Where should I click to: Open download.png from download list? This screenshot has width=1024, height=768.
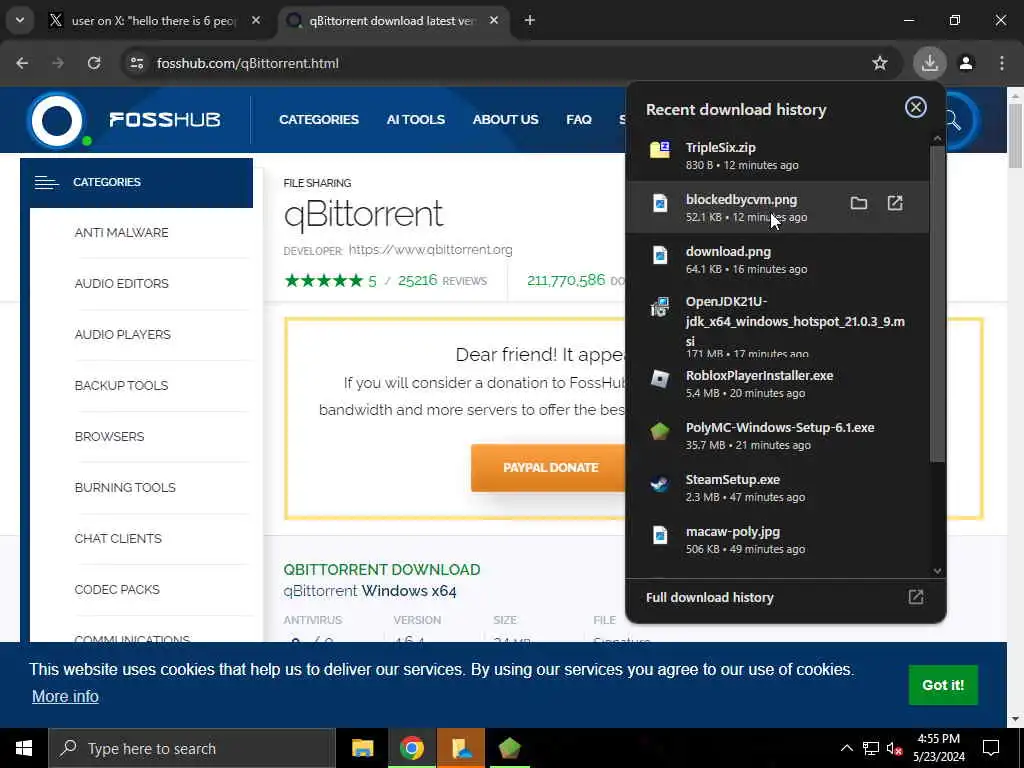[x=777, y=259]
